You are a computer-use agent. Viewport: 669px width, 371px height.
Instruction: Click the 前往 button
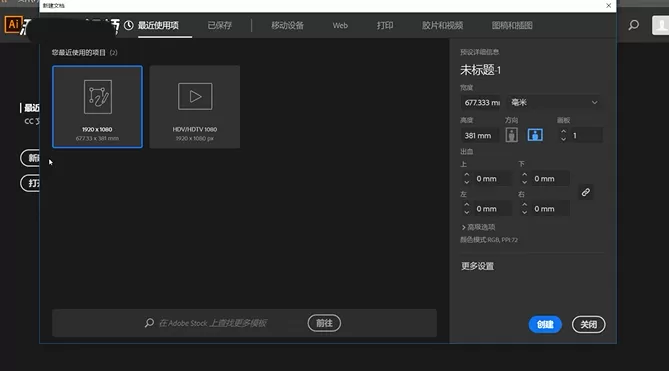[324, 323]
